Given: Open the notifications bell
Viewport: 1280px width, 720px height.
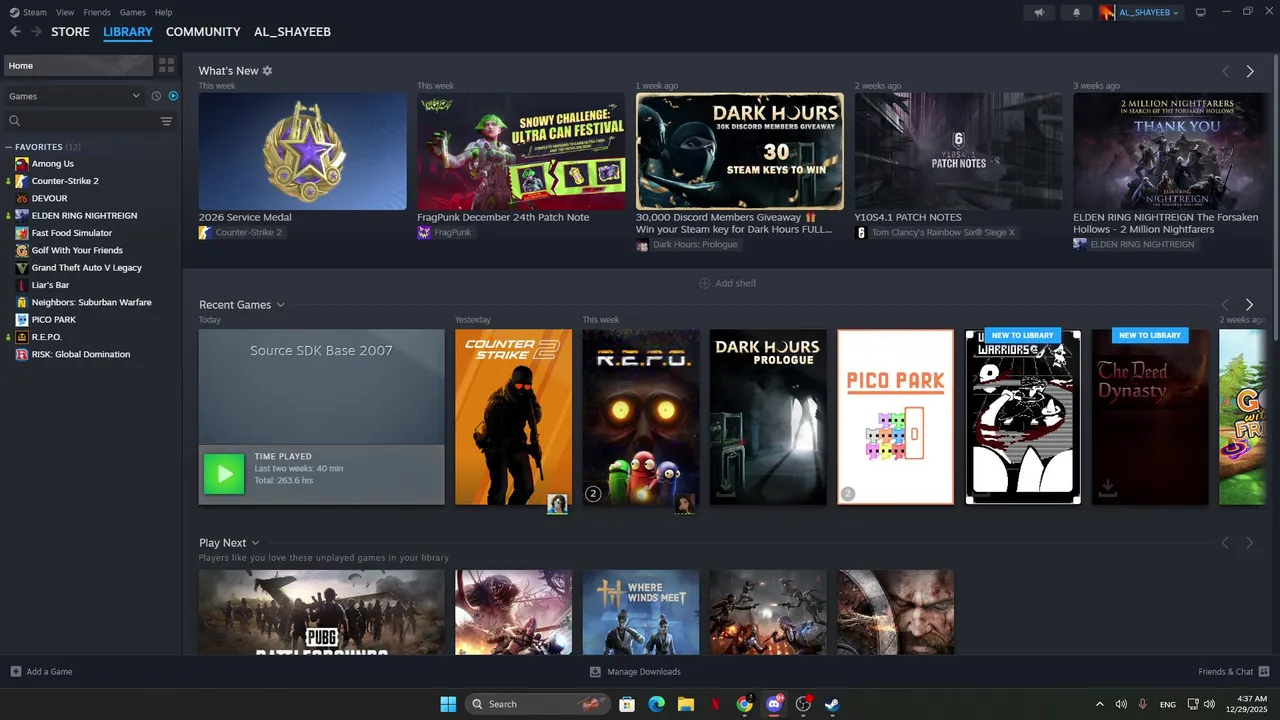Looking at the screenshot, I should click(1077, 12).
